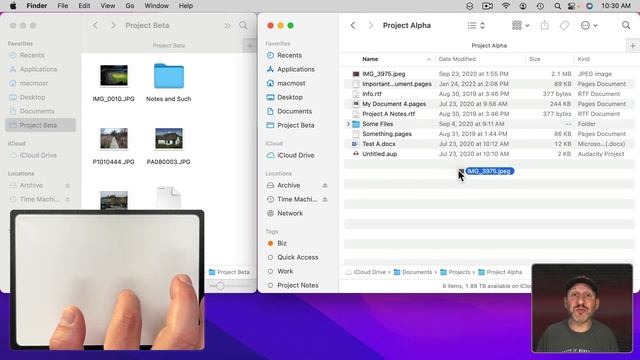Open the Finder menu
The width and height of the screenshot is (640, 360).
pos(36,6)
